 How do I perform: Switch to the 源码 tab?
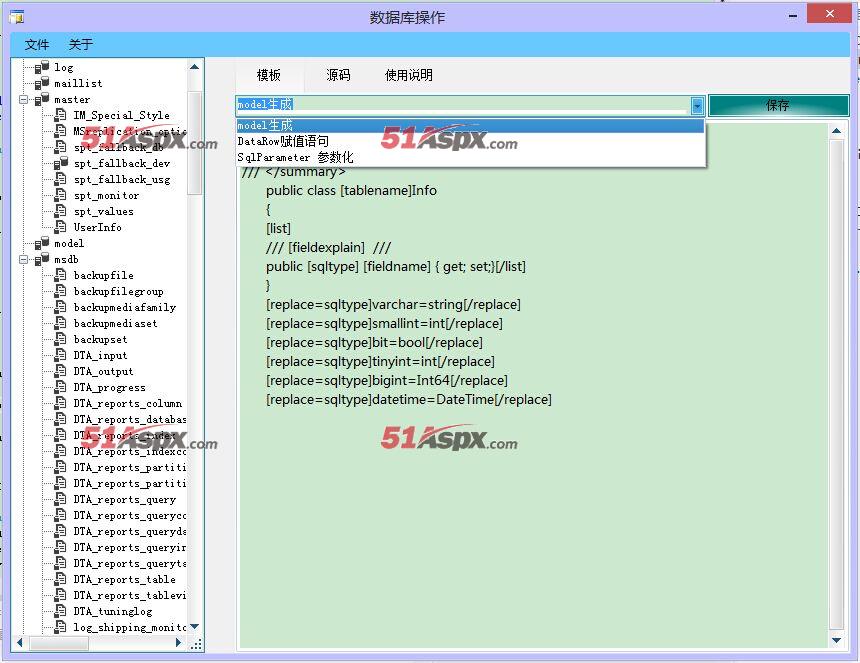pyautogui.click(x=338, y=75)
